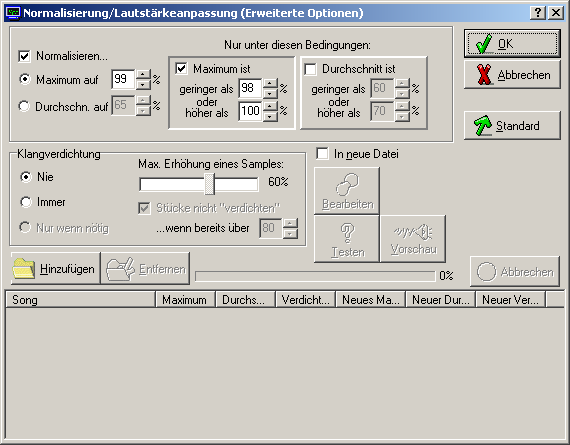
Task: Click the Vorschau speaker button
Action: pos(413,239)
